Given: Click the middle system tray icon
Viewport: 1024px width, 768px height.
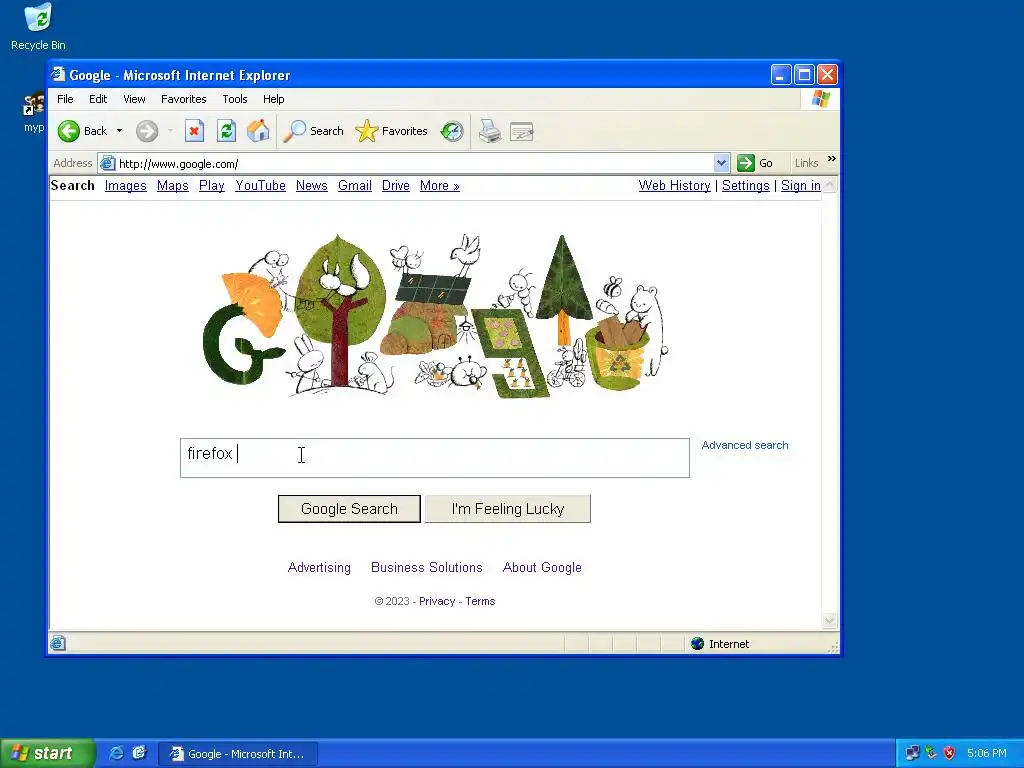Looking at the screenshot, I should (x=931, y=753).
